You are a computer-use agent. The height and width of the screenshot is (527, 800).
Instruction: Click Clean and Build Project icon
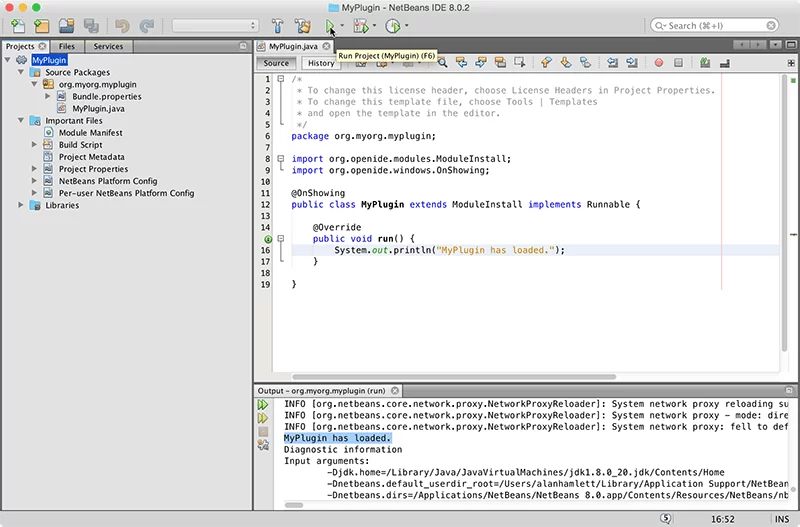click(x=303, y=26)
